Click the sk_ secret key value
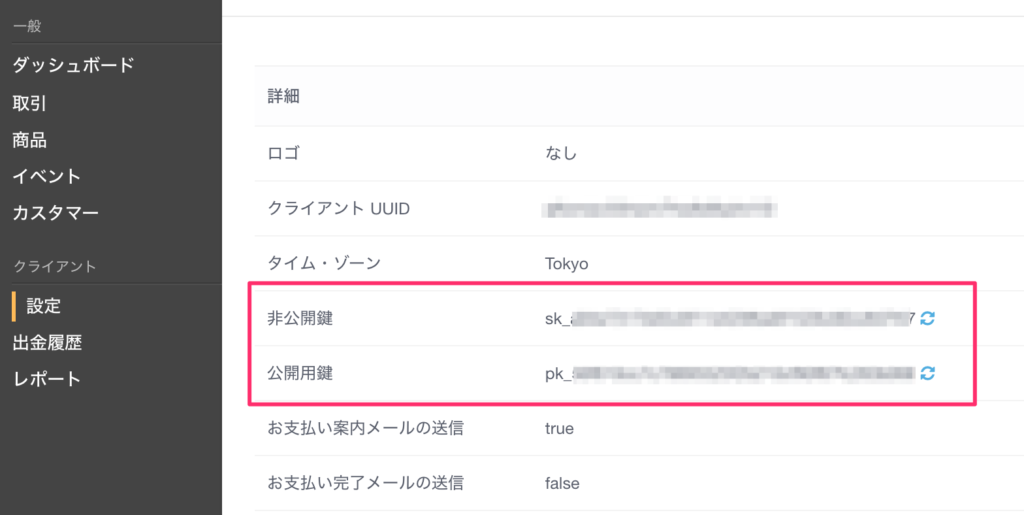 pyautogui.click(x=730, y=319)
